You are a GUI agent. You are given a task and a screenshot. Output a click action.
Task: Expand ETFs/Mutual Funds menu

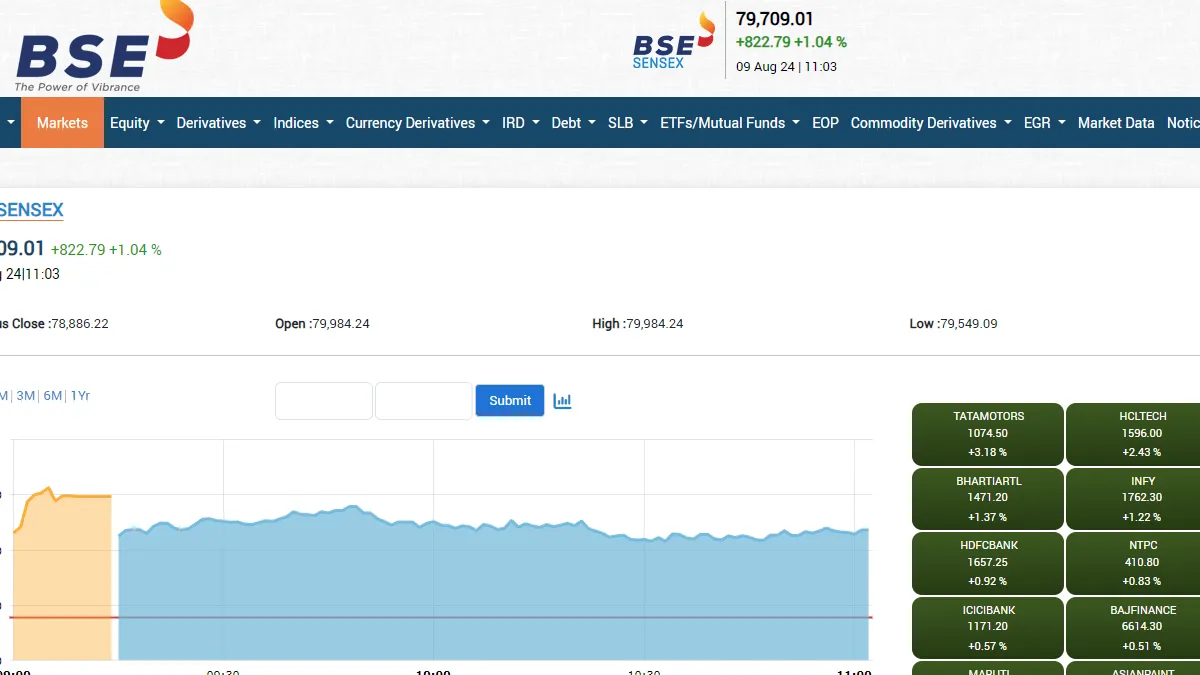click(x=730, y=123)
